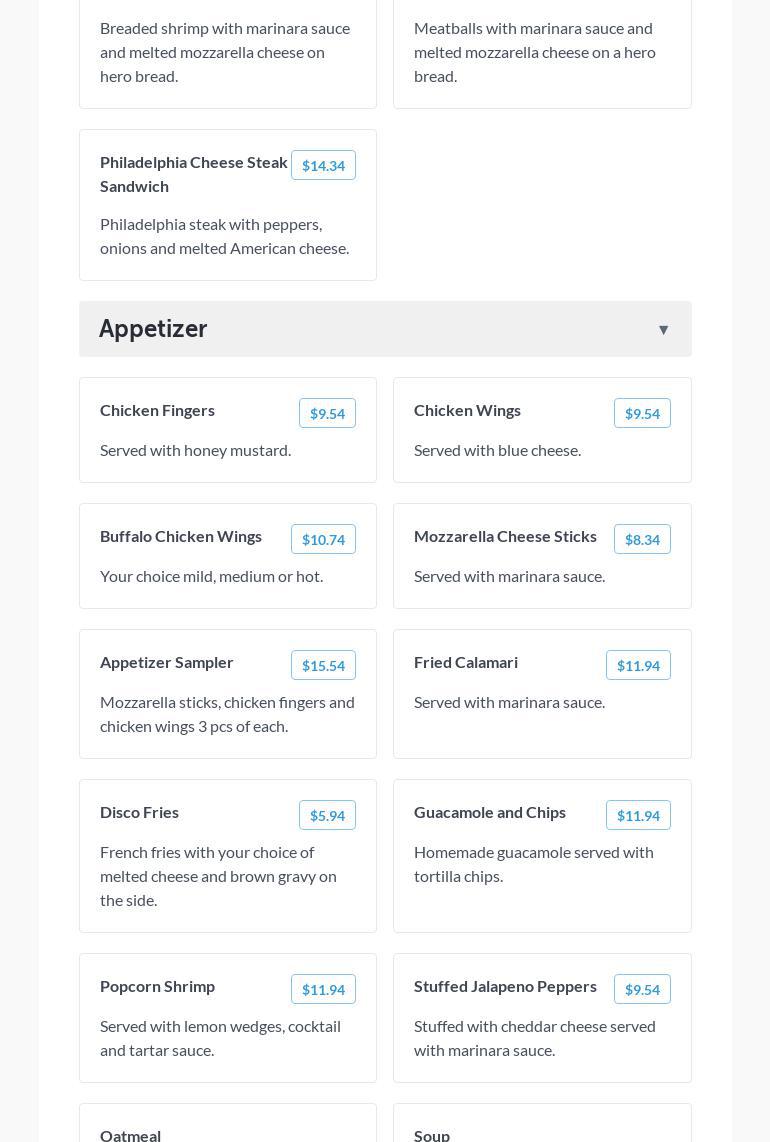The width and height of the screenshot is (770, 1142).
Task: Open the Philadelphia Cheese Steak Sandwich item title
Action: [194, 174]
